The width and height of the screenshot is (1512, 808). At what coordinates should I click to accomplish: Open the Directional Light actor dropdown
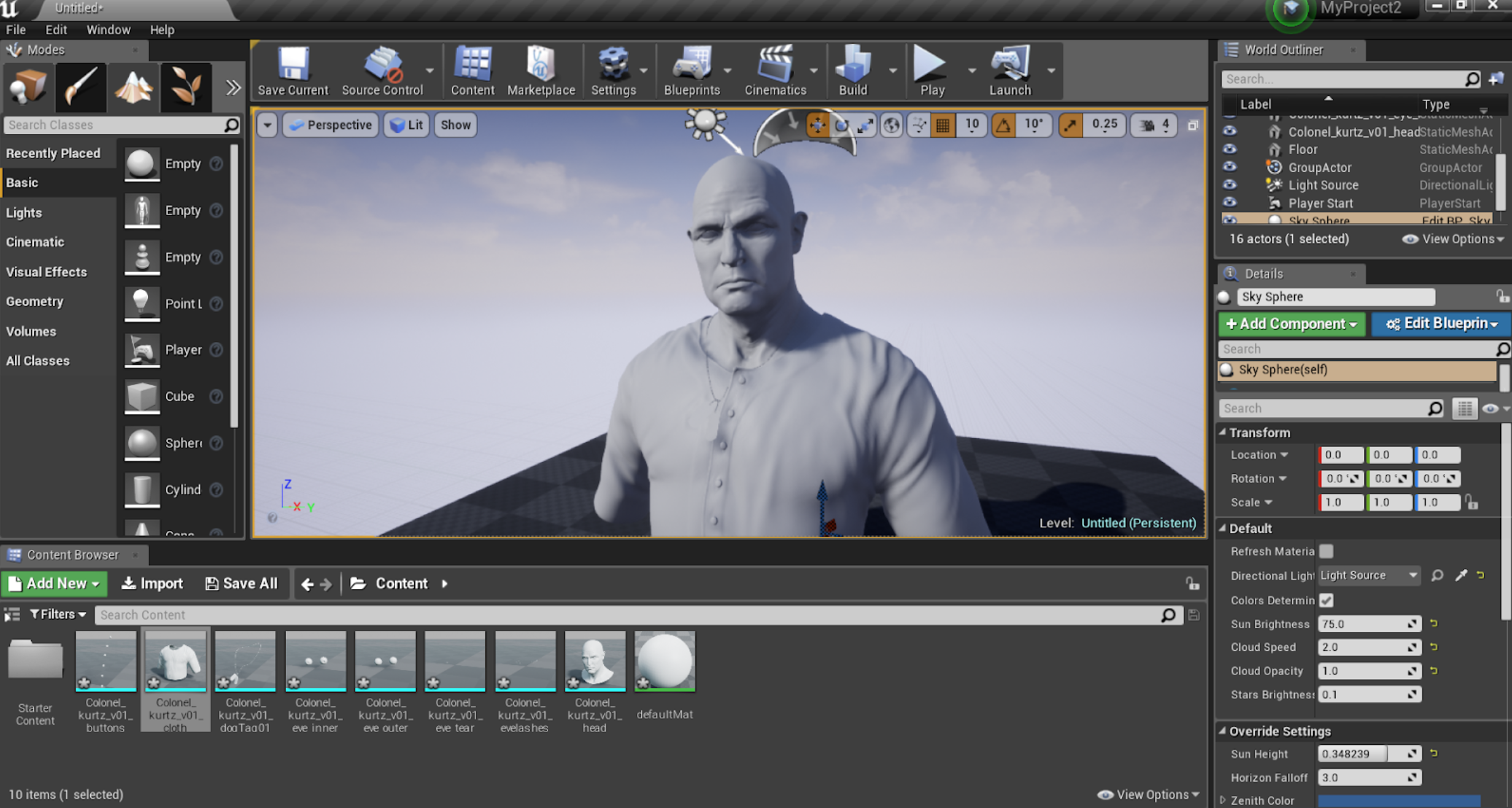tap(1369, 575)
